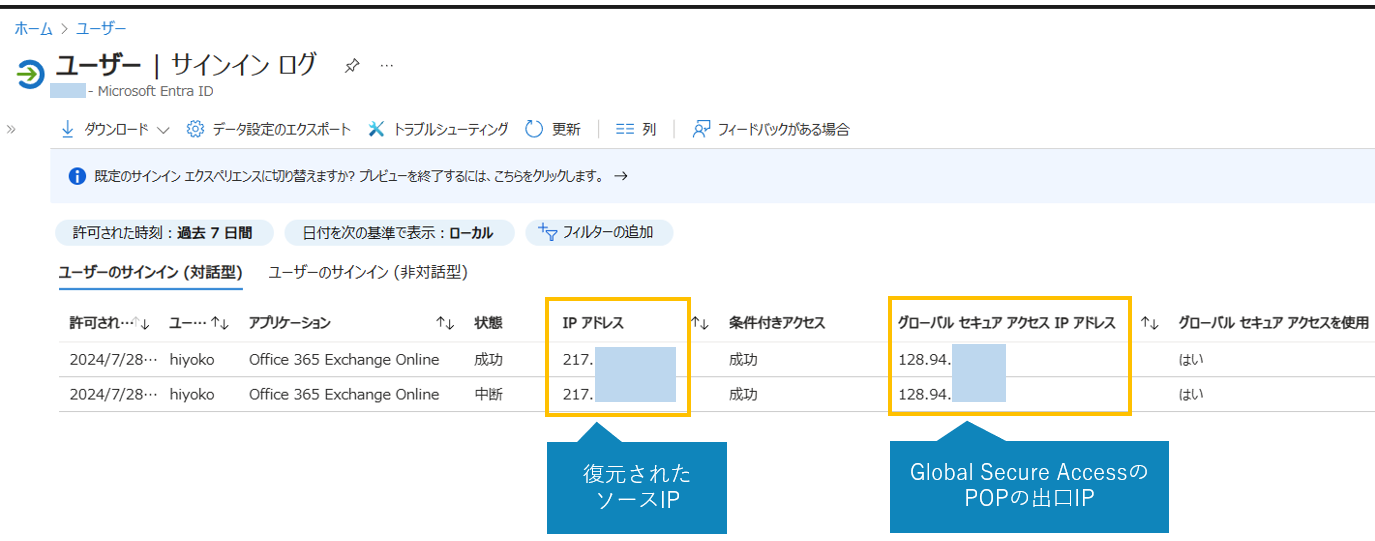Switch to ユーザーのサインイン (非対話型) tab

click(x=368, y=272)
